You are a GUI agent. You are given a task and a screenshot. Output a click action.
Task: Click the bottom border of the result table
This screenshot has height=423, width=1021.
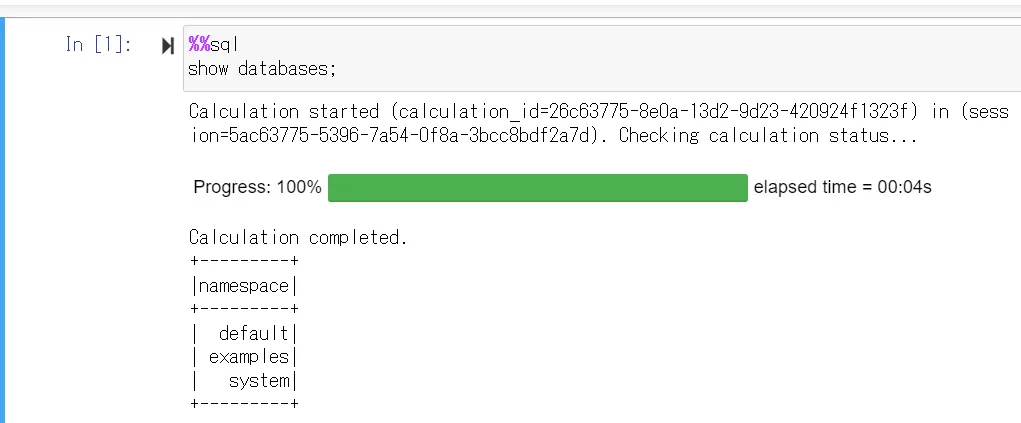tap(244, 404)
